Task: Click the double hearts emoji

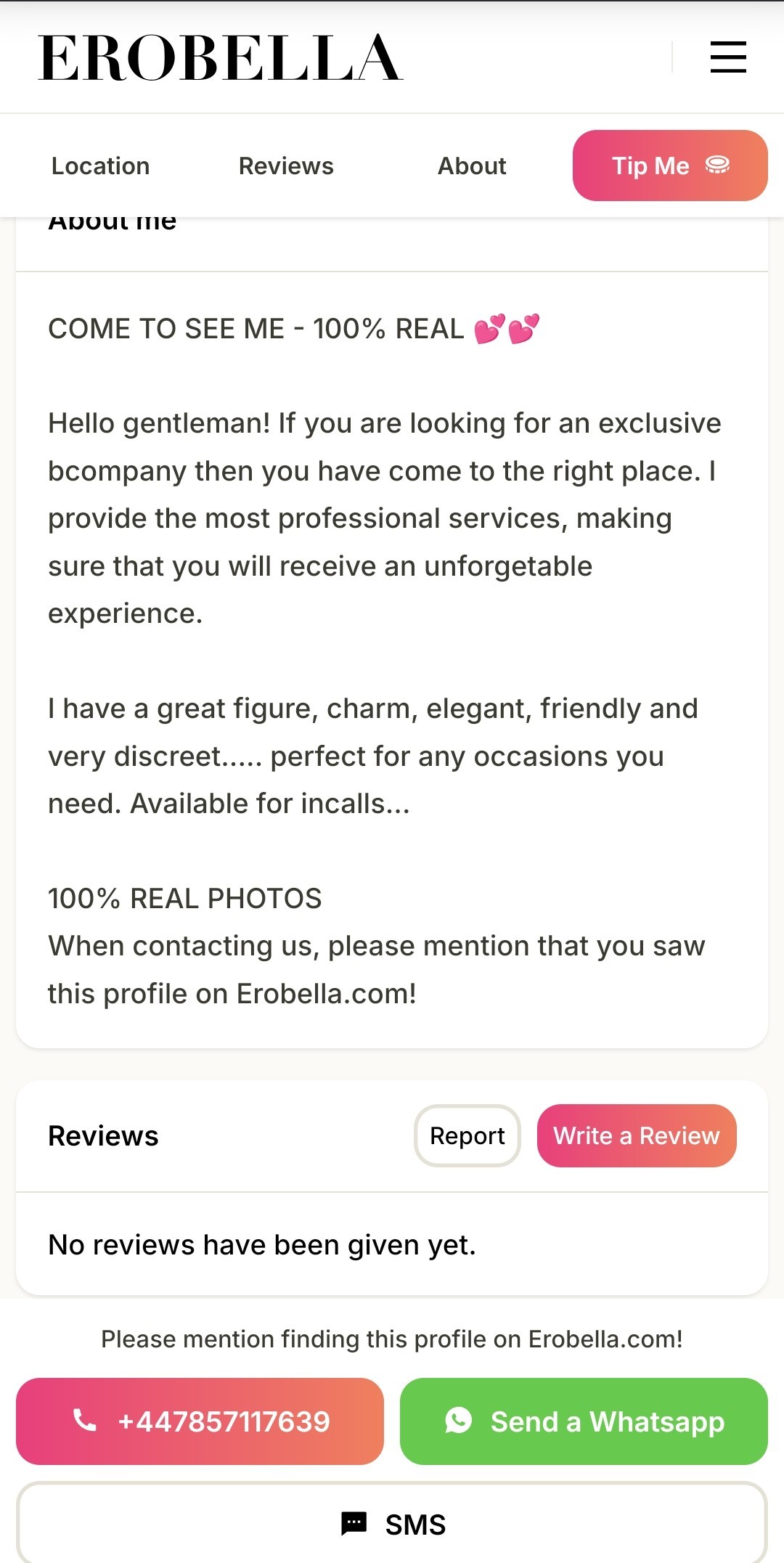Action: pos(507,329)
